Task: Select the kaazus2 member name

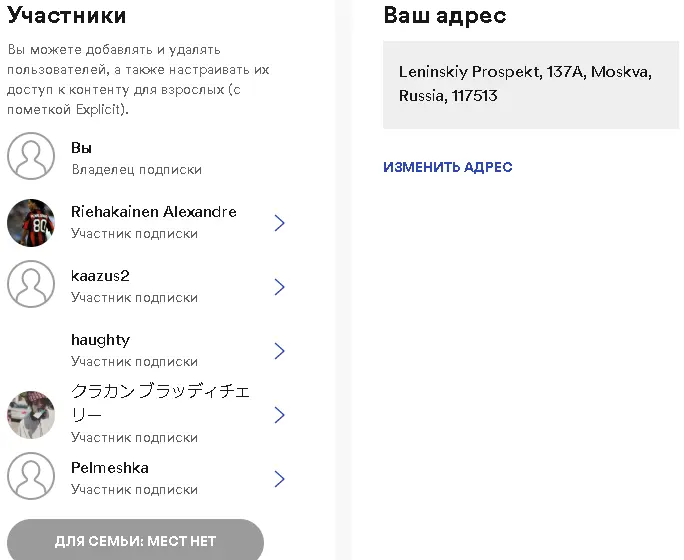Action: 100,276
